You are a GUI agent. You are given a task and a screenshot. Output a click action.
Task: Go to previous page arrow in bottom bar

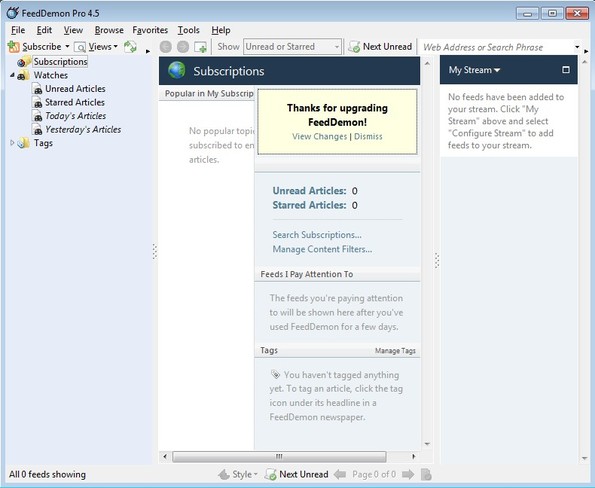(x=340, y=474)
